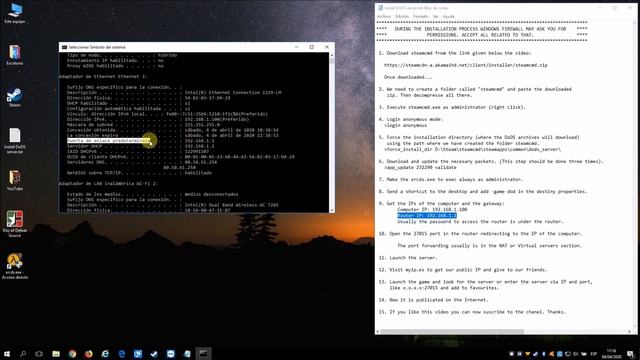
Task: Click the 'Dirección IPv4' line in Command Prompt
Action: click(x=158, y=119)
